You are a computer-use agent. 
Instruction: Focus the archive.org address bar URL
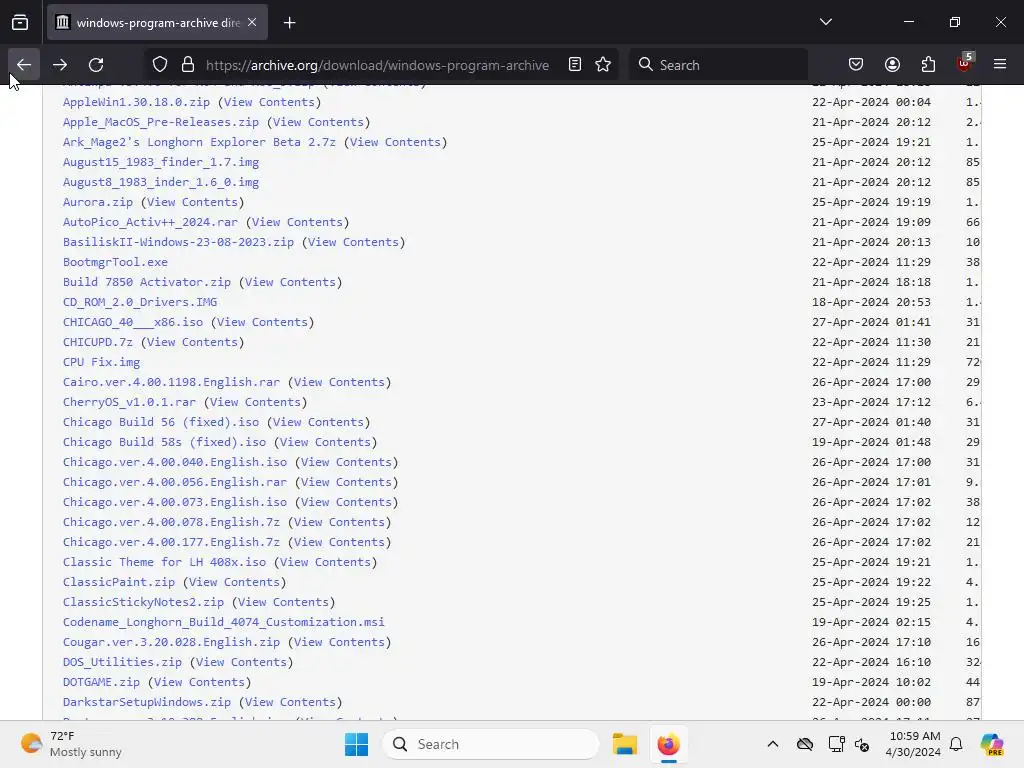point(377,65)
